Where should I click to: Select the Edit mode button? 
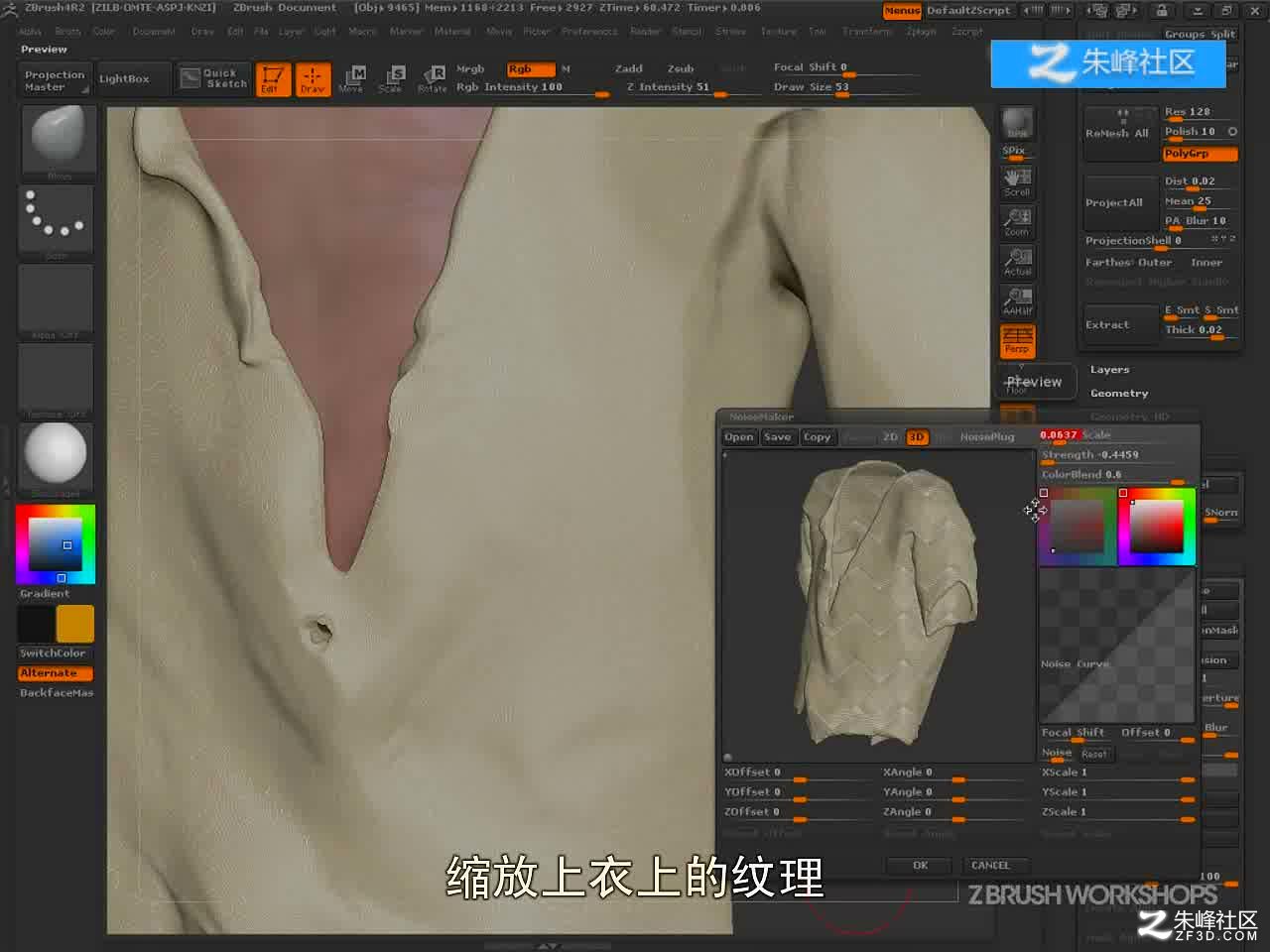coord(272,78)
